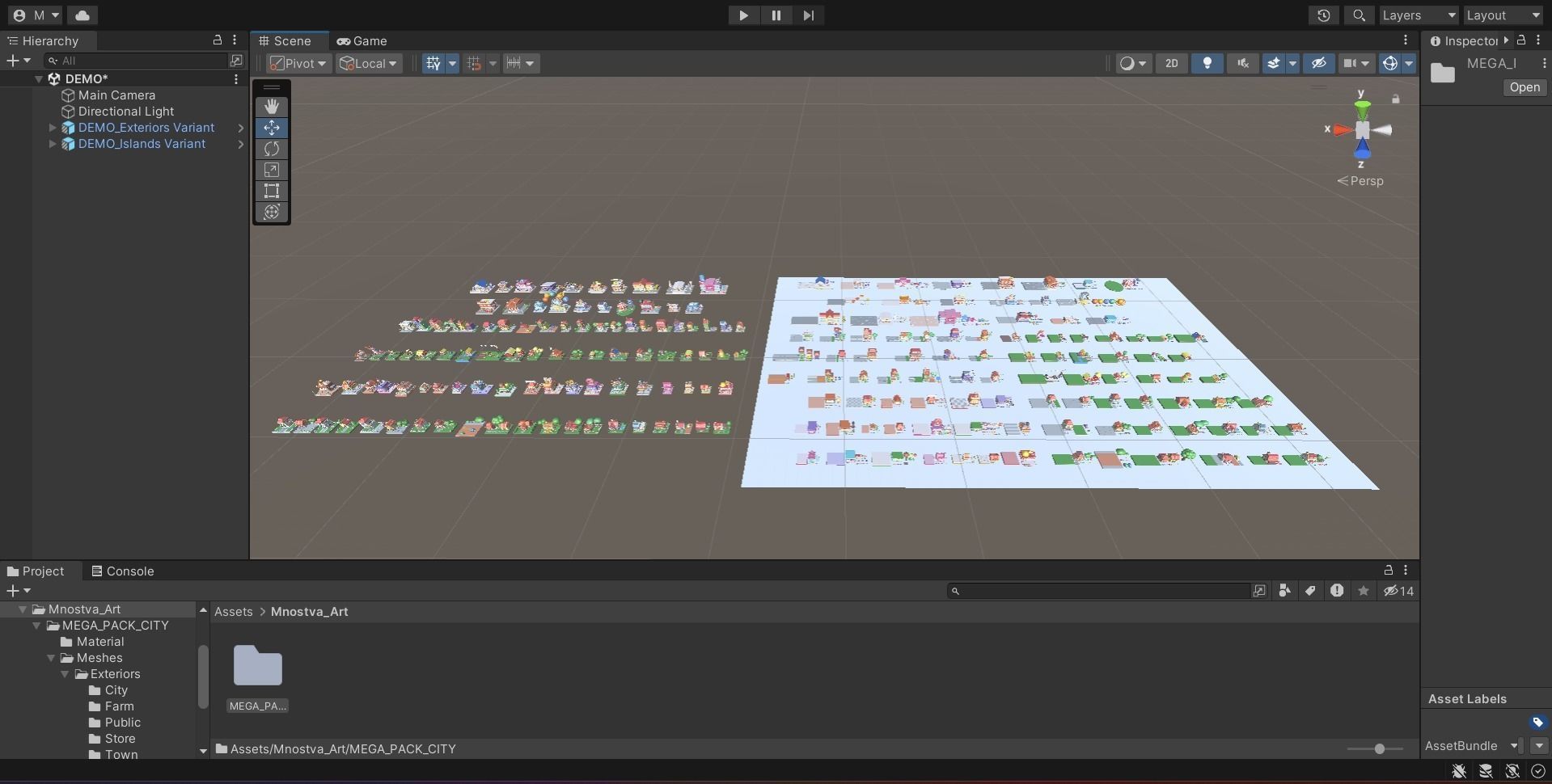Open the draw mode shading dropdown
Screen dimensions: 1552x784
pos(1133,63)
